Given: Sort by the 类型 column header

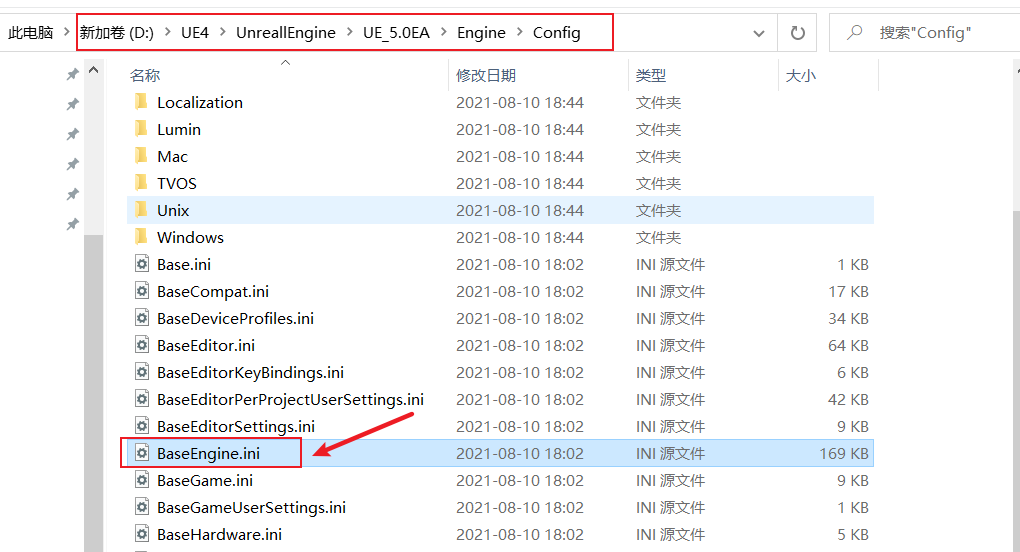Looking at the screenshot, I should [651, 75].
